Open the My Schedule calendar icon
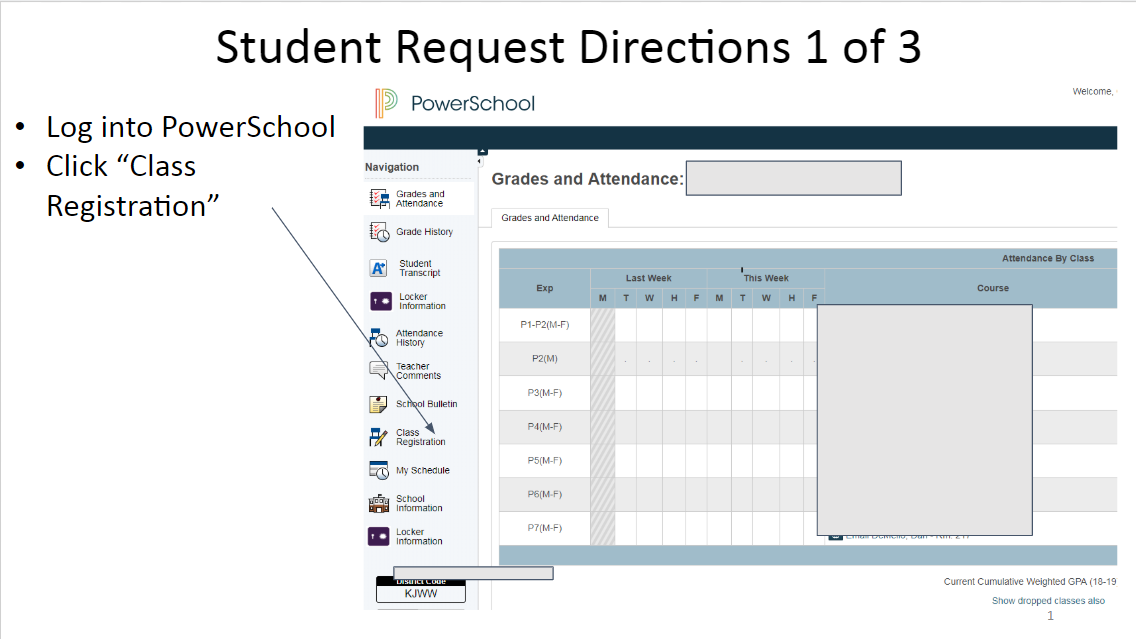Viewport: 1136px width, 639px height. pos(379,470)
